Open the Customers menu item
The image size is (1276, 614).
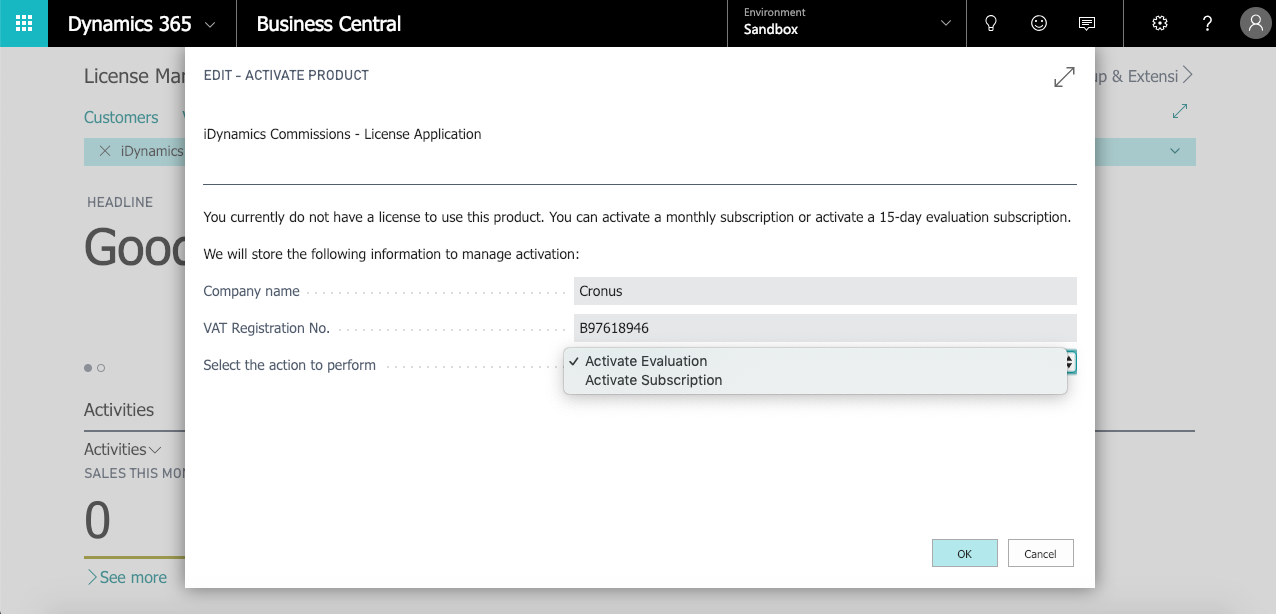121,117
